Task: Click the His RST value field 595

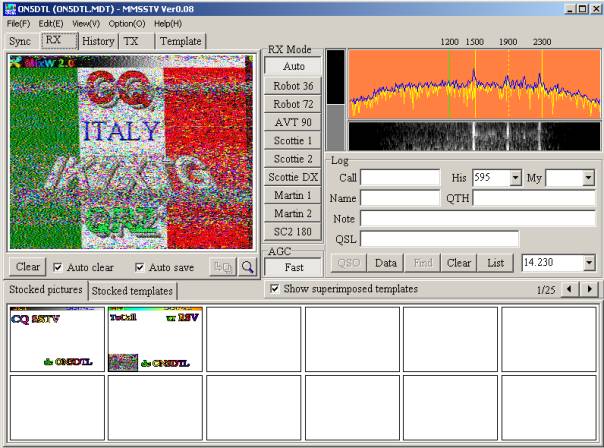Action: click(x=492, y=178)
